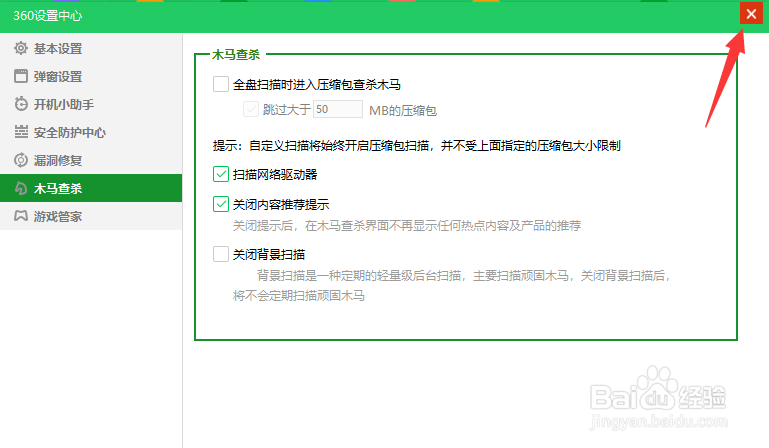Screen dimensions: 769x448
Task: Click the 木马查杀 group box heading
Action: coord(235,54)
